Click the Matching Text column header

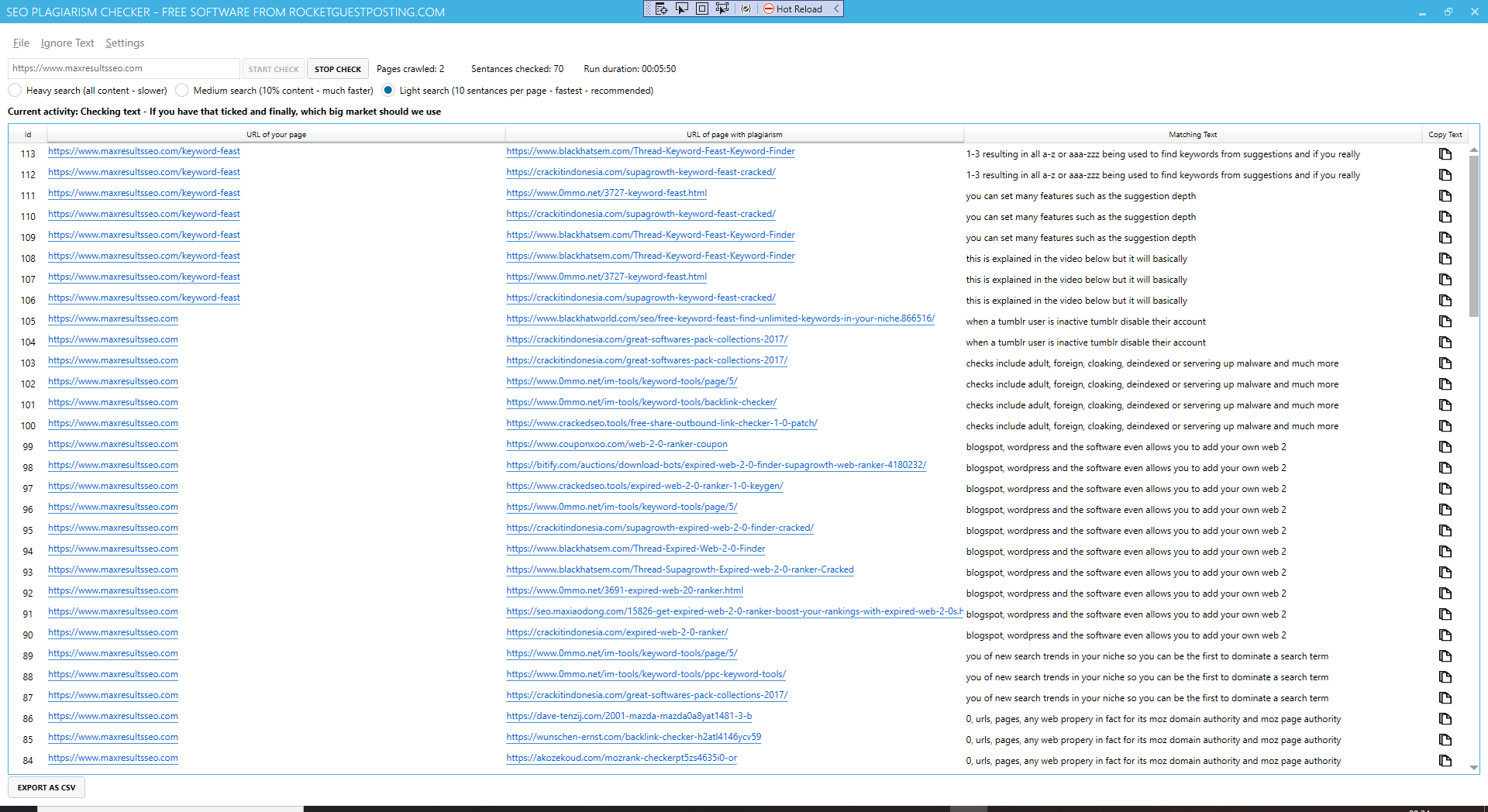pos(1193,134)
